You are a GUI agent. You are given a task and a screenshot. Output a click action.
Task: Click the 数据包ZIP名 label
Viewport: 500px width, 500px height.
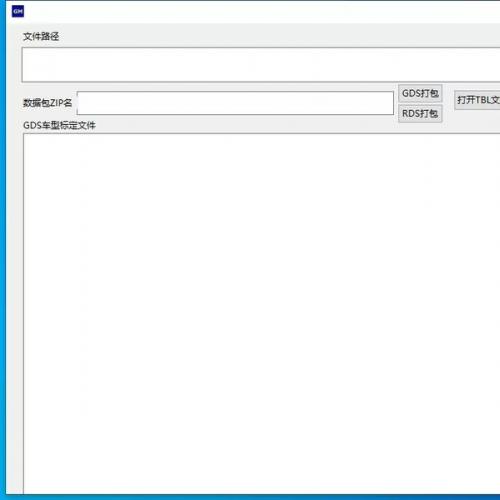48,103
